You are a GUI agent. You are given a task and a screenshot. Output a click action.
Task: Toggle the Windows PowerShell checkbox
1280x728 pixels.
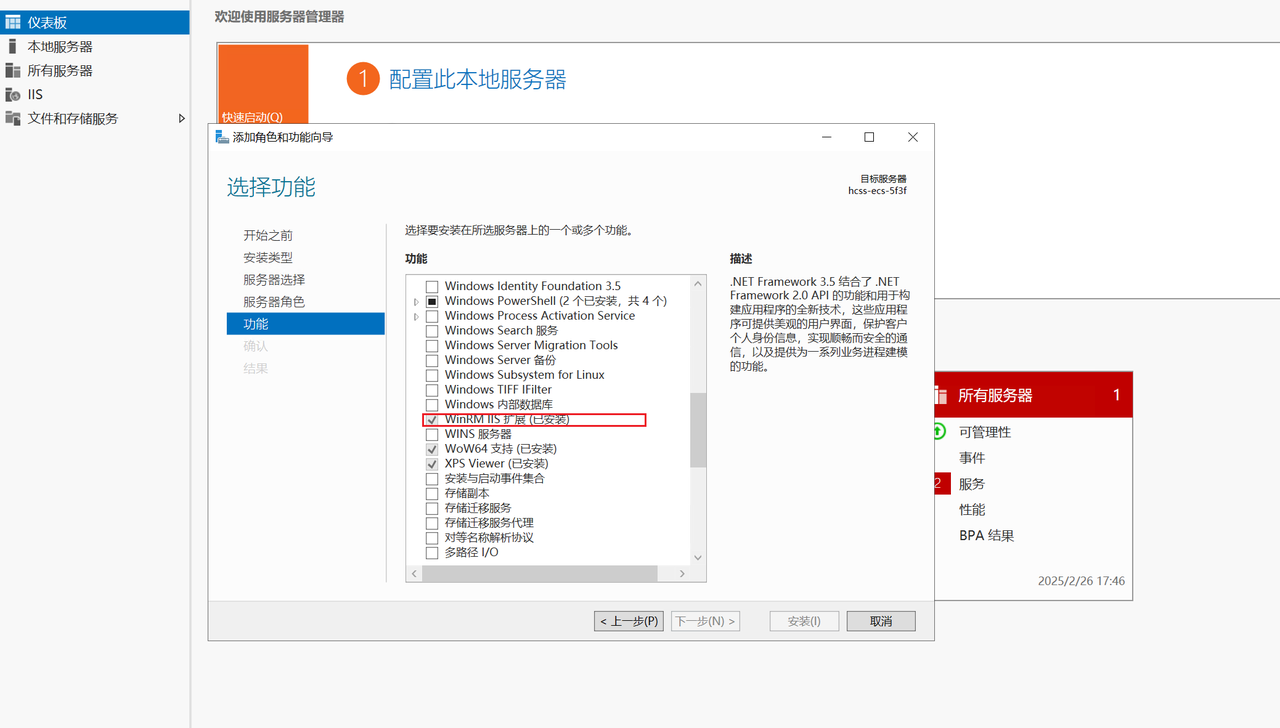click(x=432, y=301)
